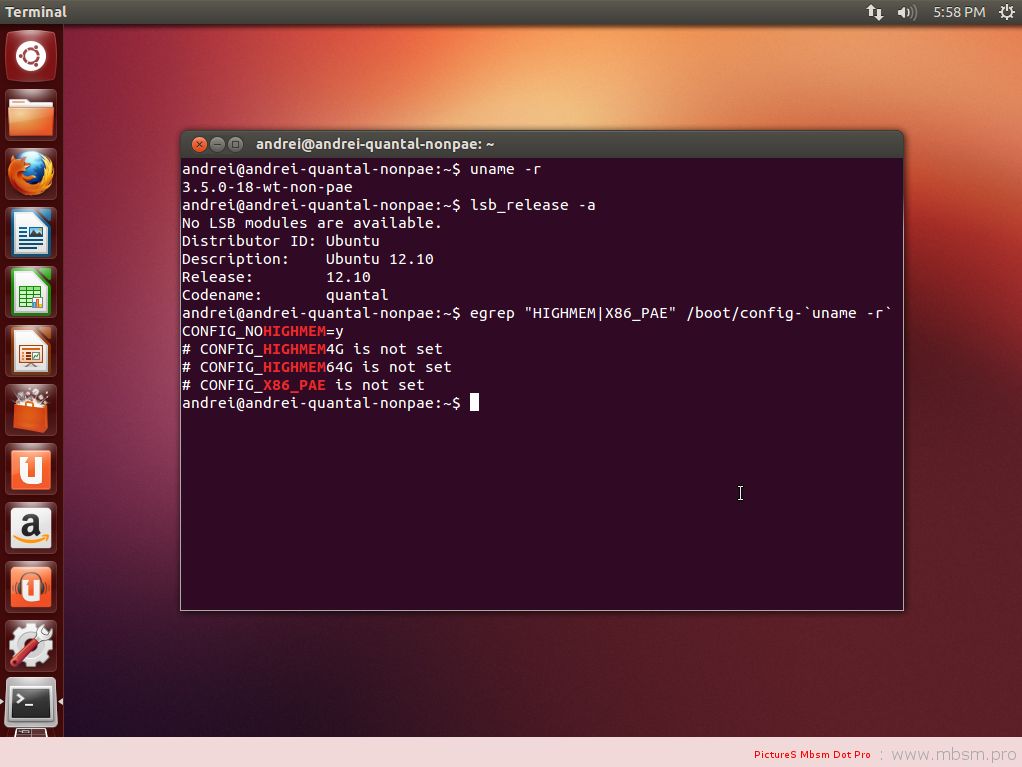Open Ubuntu One Music store
Viewport: 1022px width, 767px height.
(x=31, y=587)
